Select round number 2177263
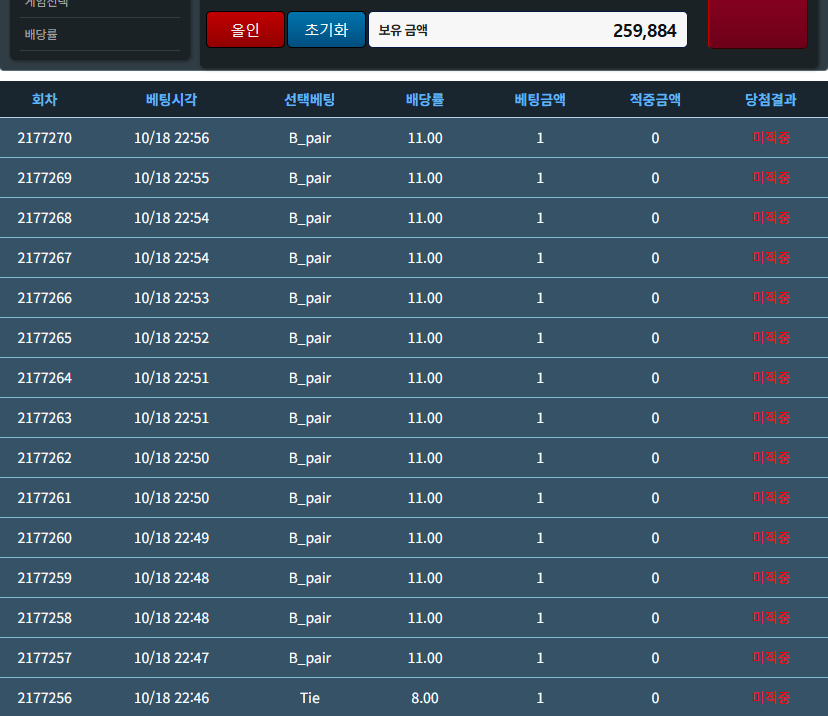 [44, 418]
